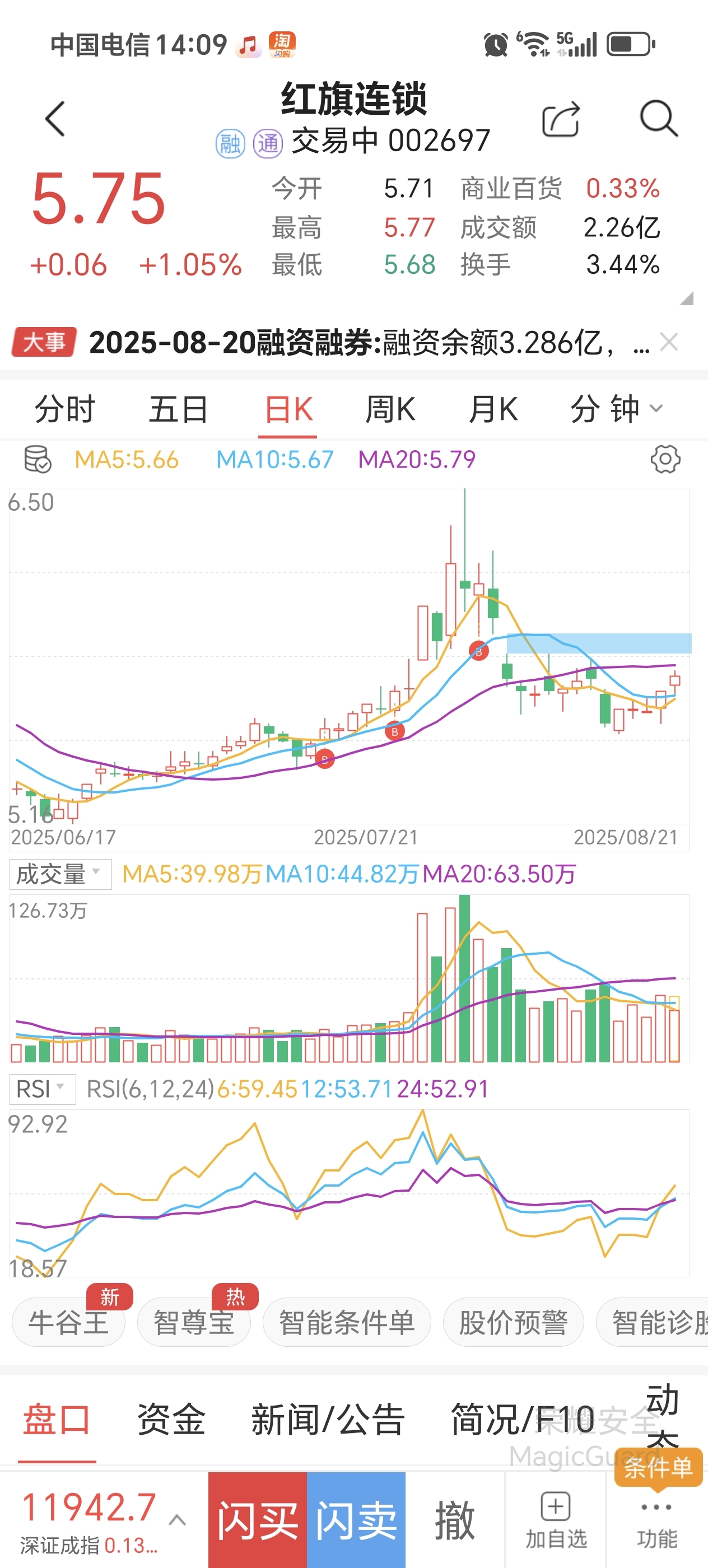The image size is (708, 1568).
Task: Open the 成交量 indicator dropdown
Action: pyautogui.click(x=60, y=874)
